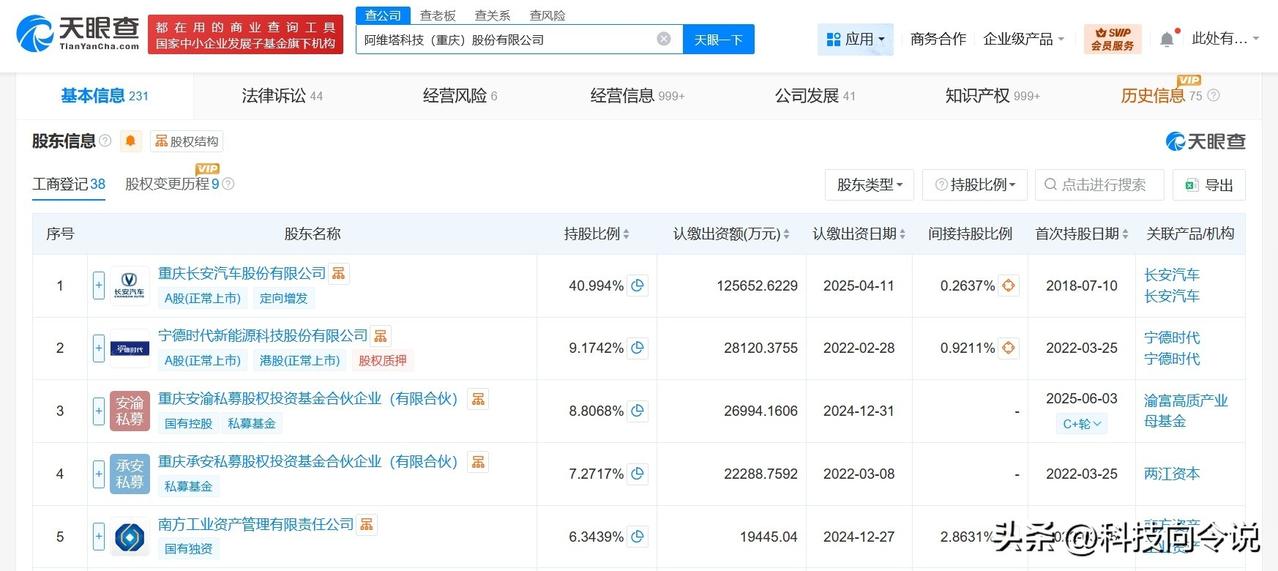Click the 承安私募 blue logo tile
Image resolution: width=1278 pixels, height=571 pixels.
pyautogui.click(x=130, y=474)
